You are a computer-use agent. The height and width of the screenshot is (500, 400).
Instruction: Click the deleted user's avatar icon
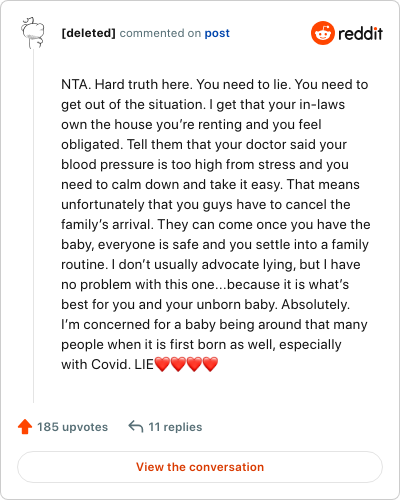33,33
